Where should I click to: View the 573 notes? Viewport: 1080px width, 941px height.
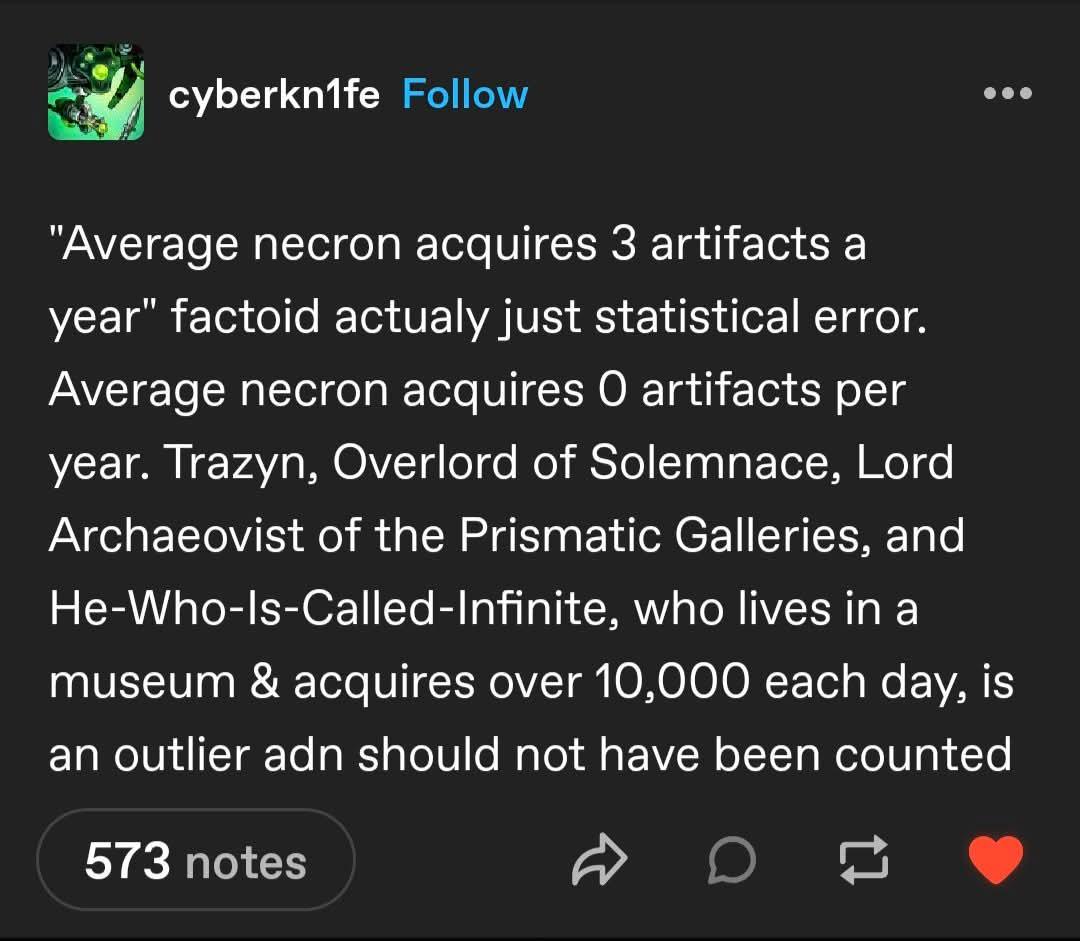[196, 861]
